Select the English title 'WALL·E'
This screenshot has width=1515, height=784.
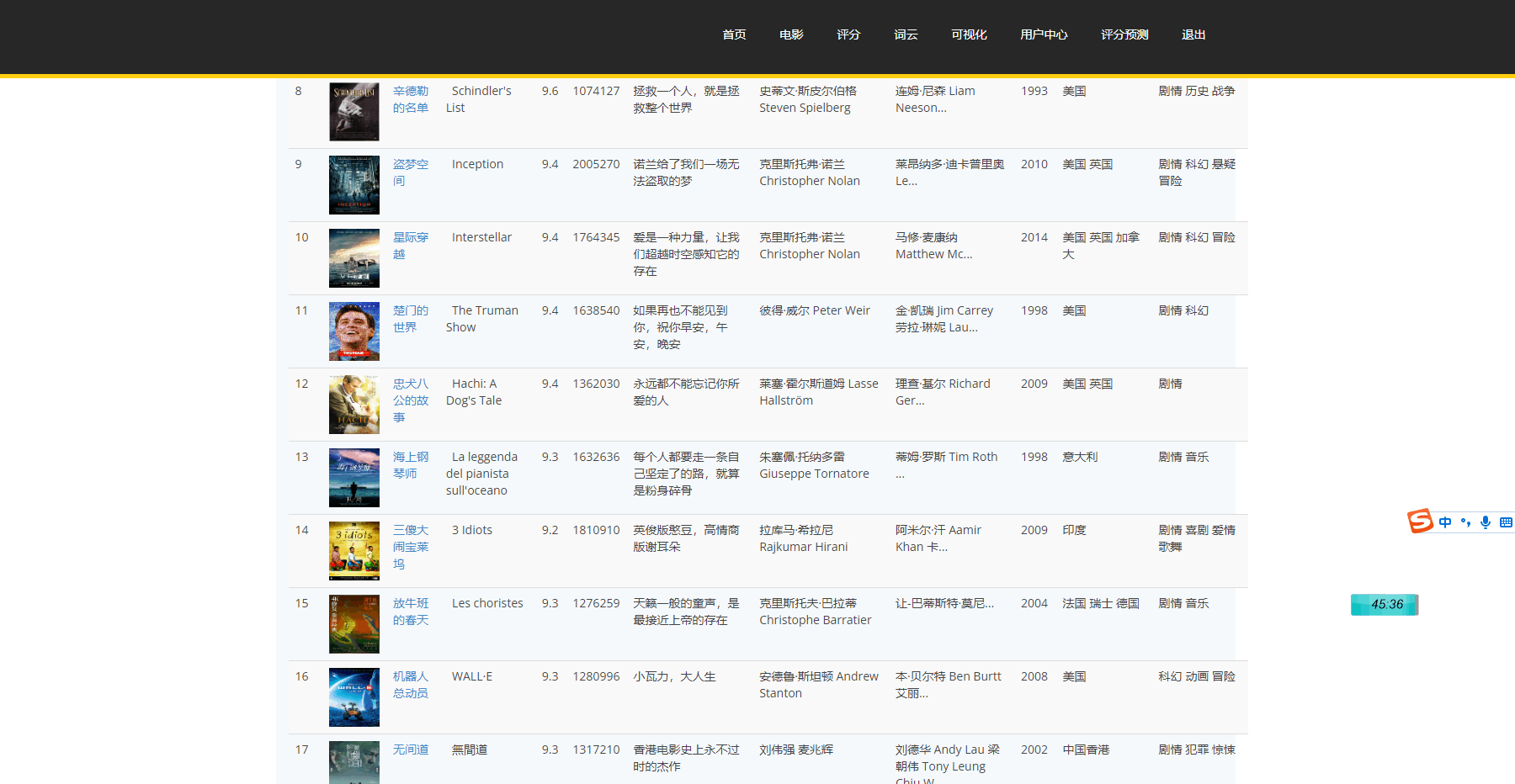click(x=472, y=676)
